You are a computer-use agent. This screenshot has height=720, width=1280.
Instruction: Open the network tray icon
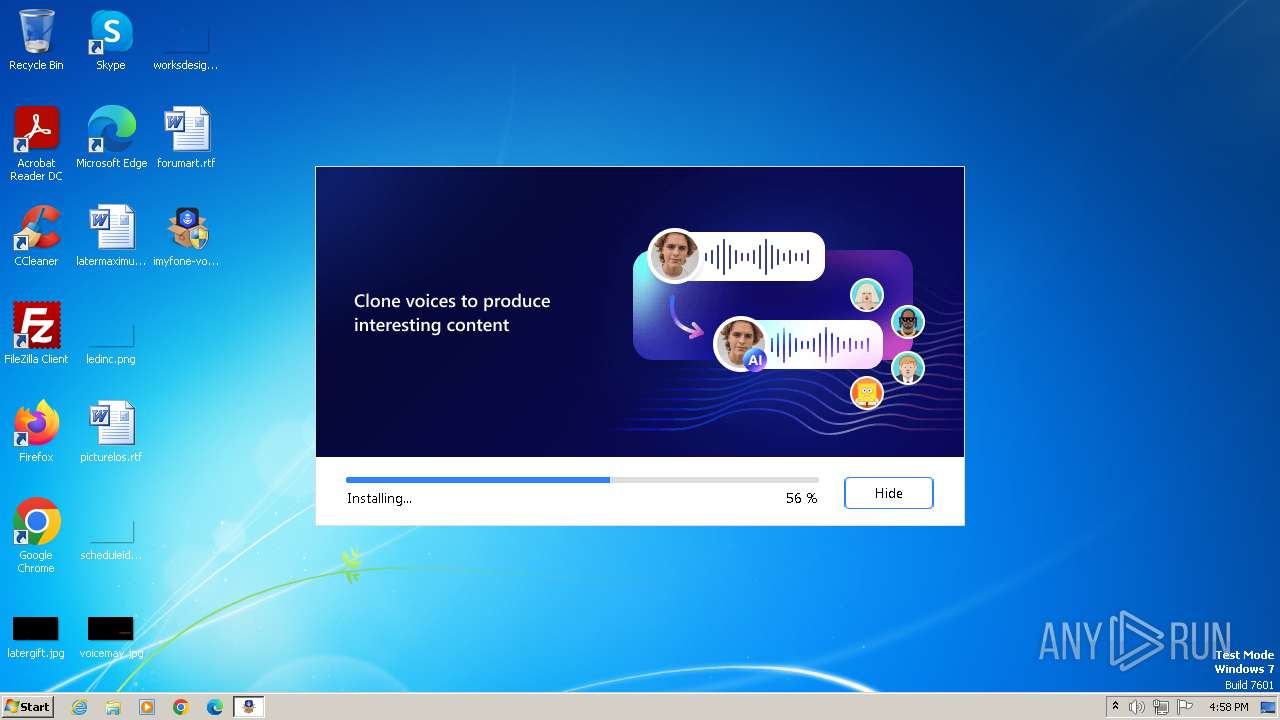pyautogui.click(x=1161, y=707)
